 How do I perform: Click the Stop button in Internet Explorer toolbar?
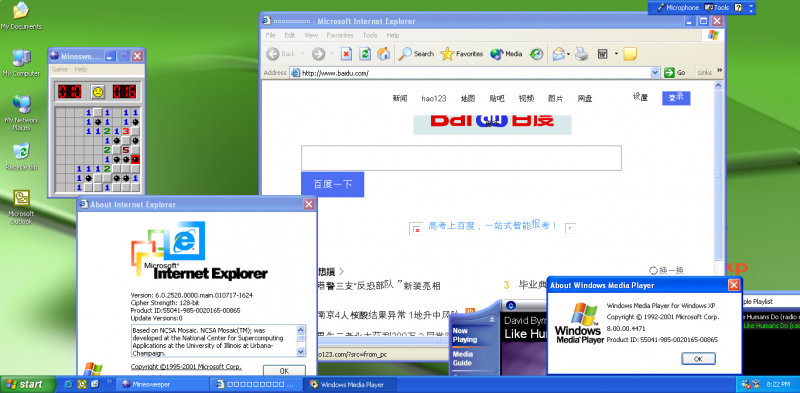click(x=346, y=54)
